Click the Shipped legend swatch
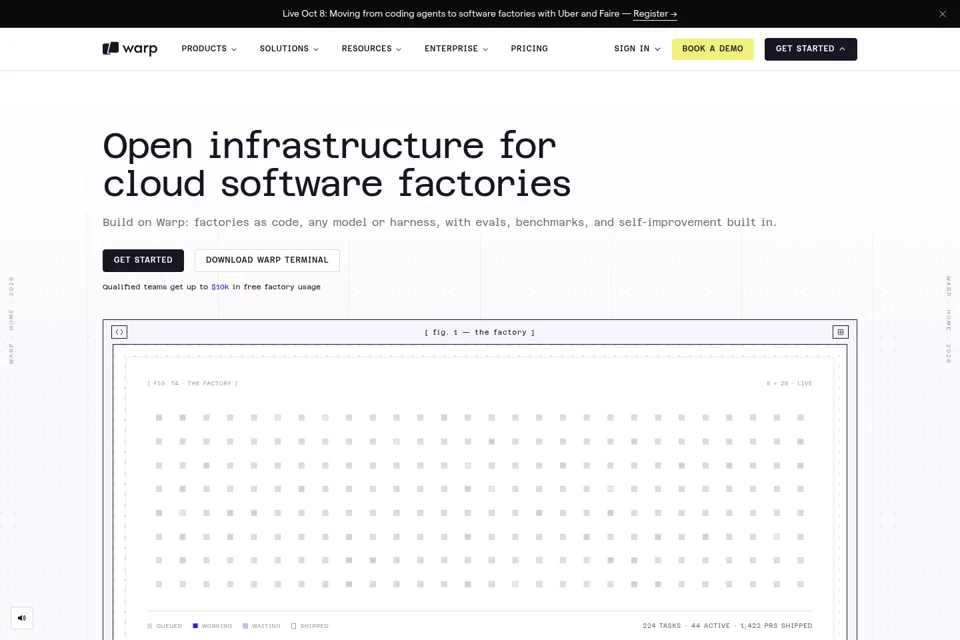 [x=293, y=626]
